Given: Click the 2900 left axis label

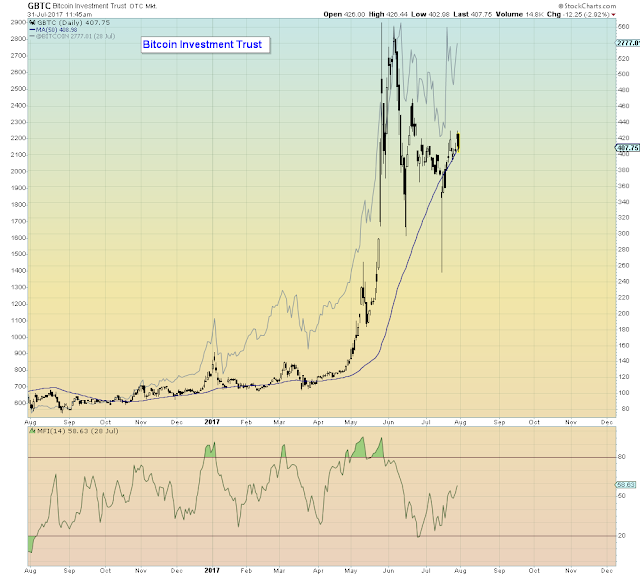Looking at the screenshot, I should [18, 22].
